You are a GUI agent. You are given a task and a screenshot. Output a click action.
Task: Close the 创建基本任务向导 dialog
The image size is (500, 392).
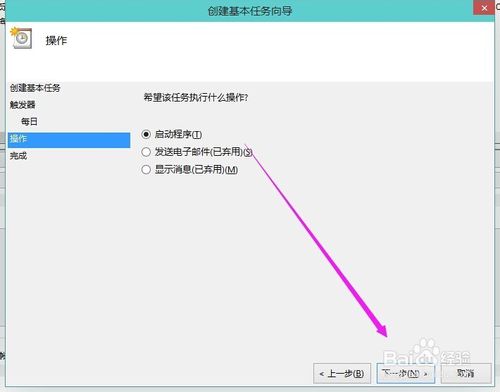click(484, 8)
